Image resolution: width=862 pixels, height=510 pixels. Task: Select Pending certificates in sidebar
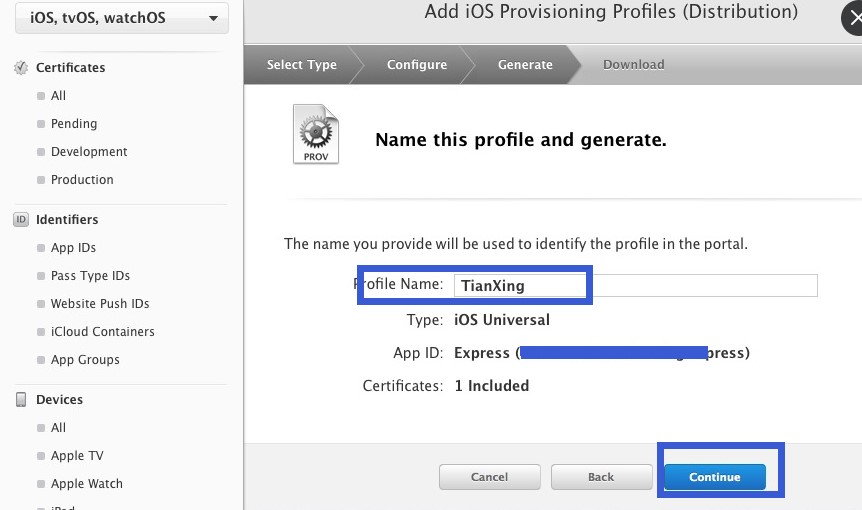point(74,124)
